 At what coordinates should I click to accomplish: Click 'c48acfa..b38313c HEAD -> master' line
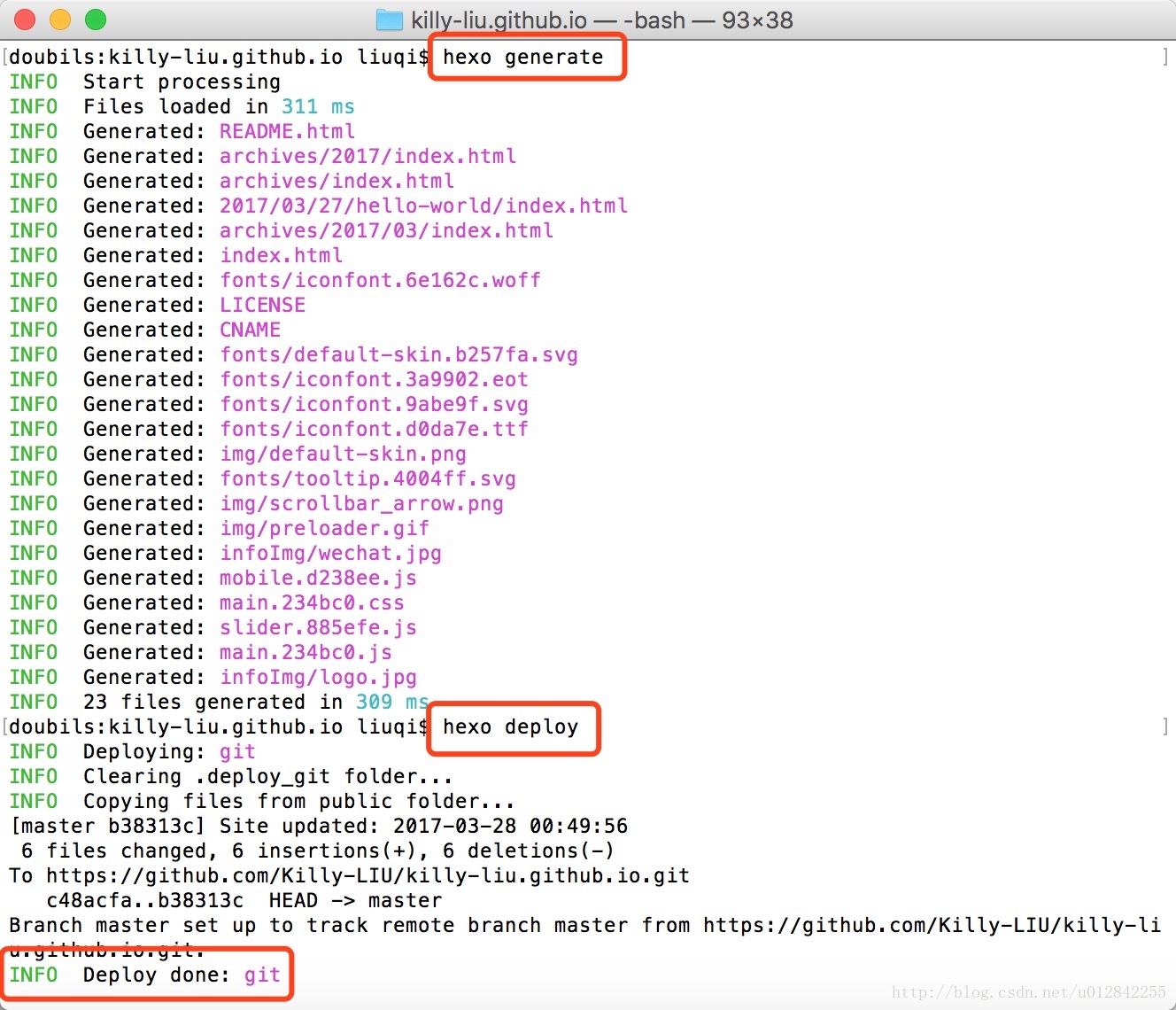point(244,901)
